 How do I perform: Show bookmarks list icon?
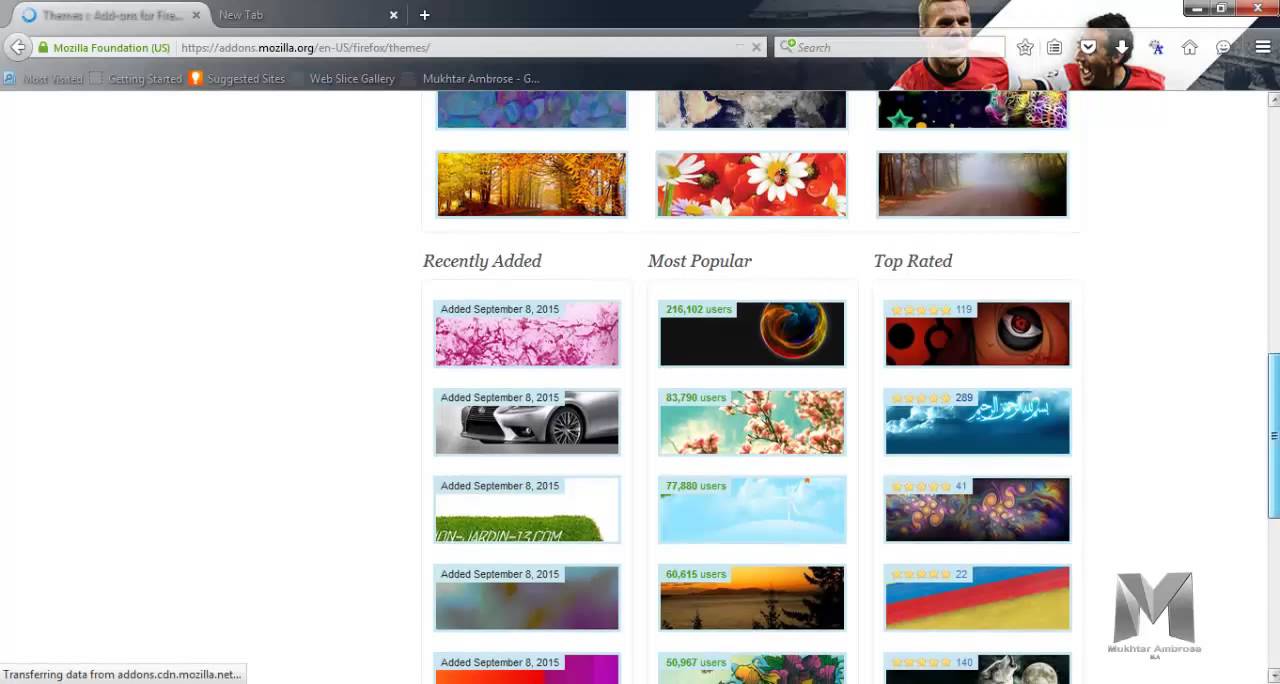pyautogui.click(x=1055, y=47)
